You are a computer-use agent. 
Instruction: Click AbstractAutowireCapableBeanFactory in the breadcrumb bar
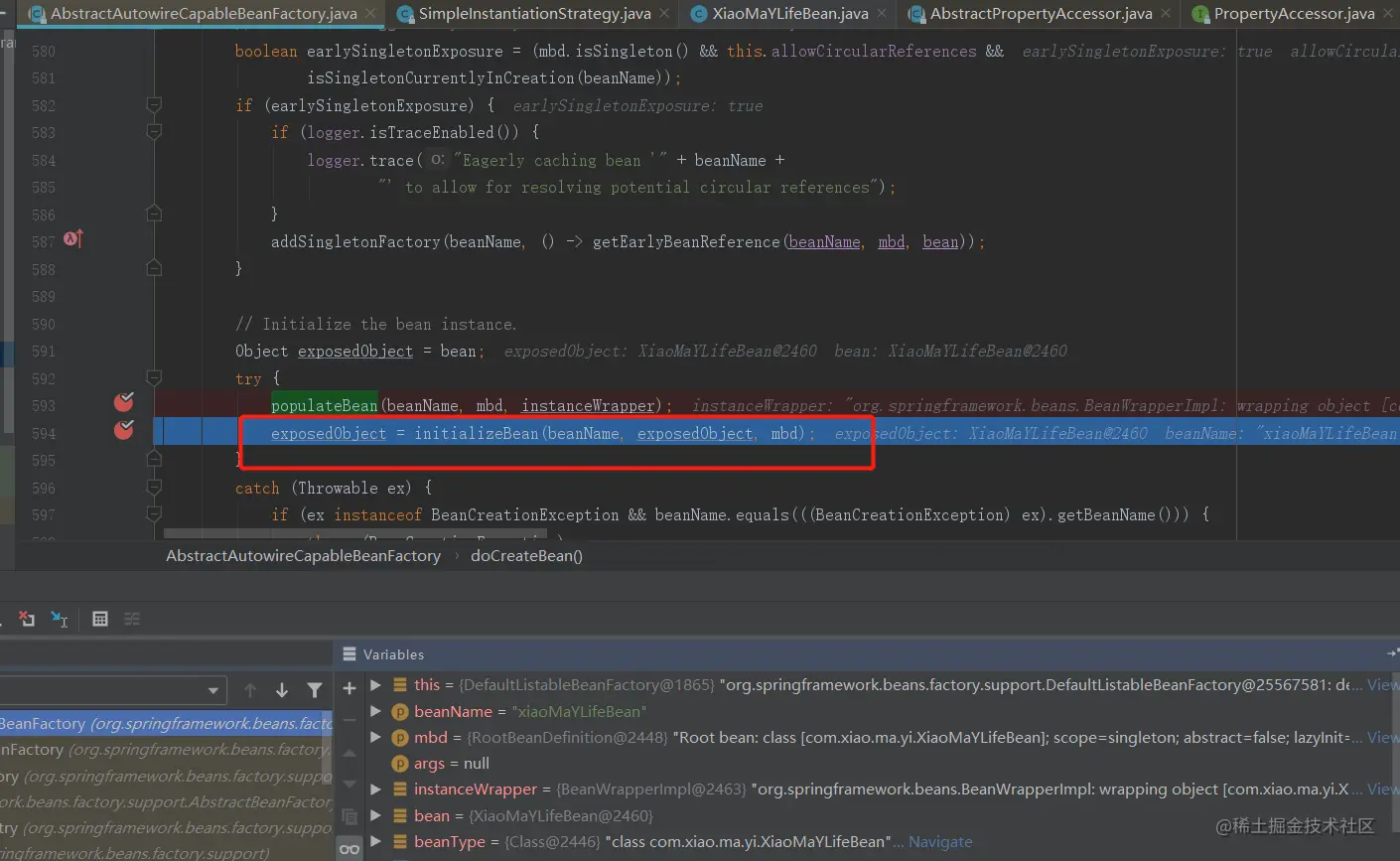303,556
